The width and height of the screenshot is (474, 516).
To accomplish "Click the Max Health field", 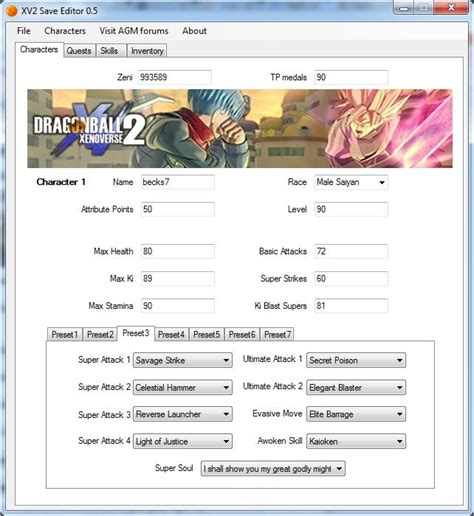I will [178, 251].
